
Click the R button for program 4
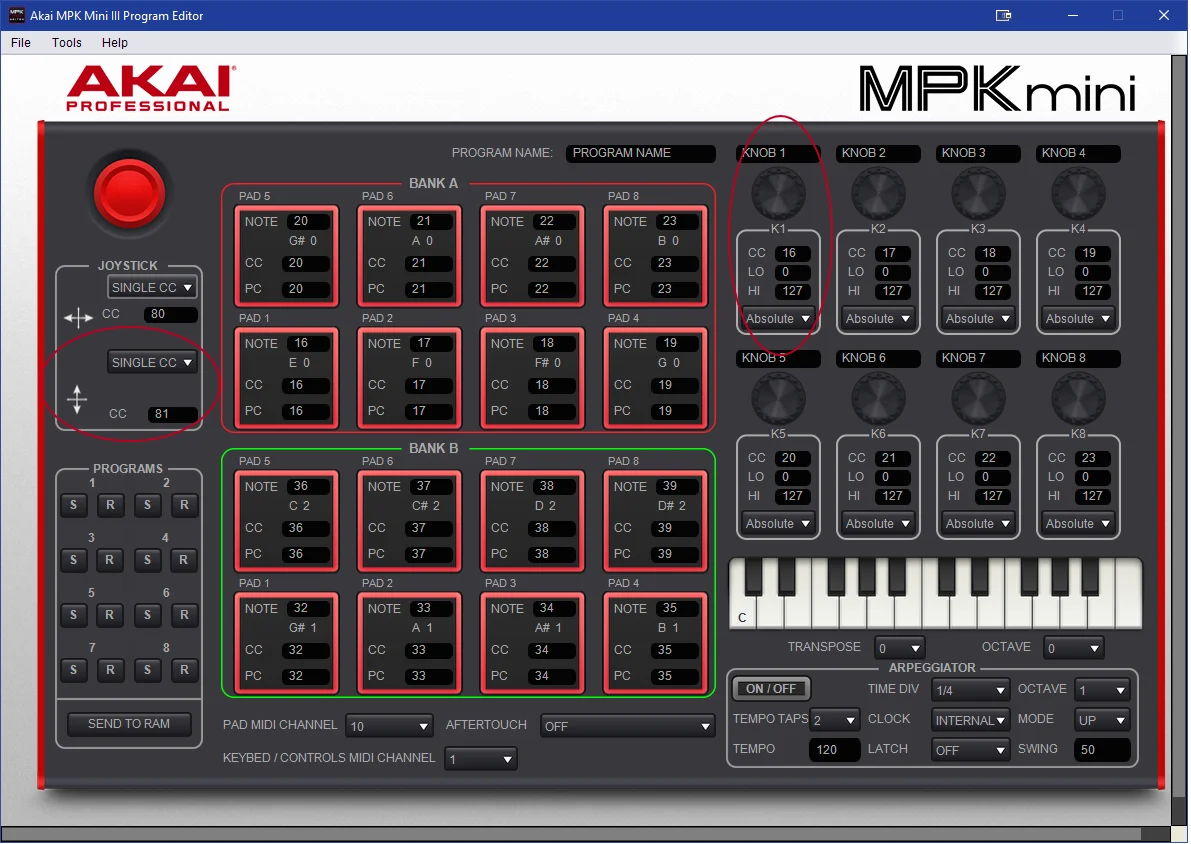(184, 560)
